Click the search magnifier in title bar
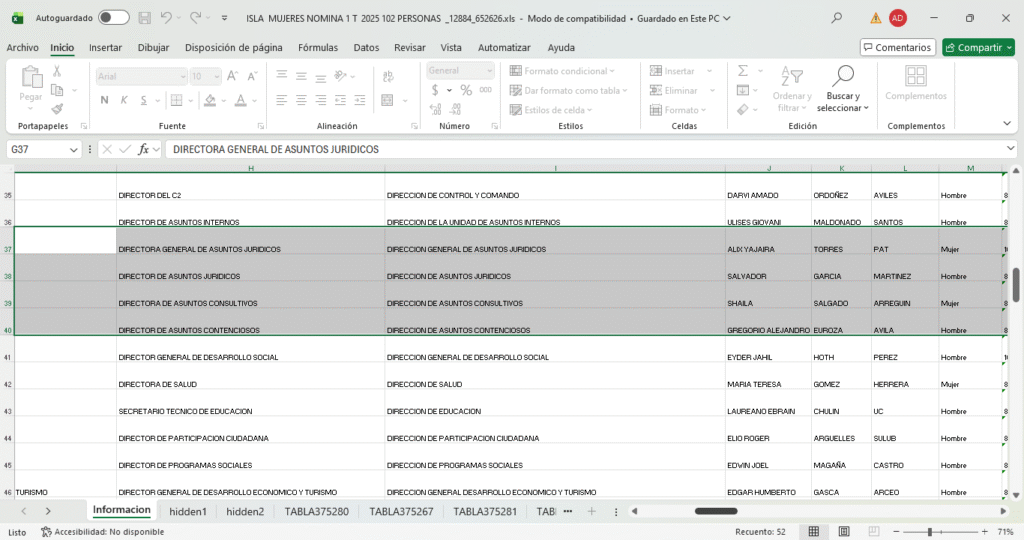Viewport: 1024px width, 540px height. point(836,18)
